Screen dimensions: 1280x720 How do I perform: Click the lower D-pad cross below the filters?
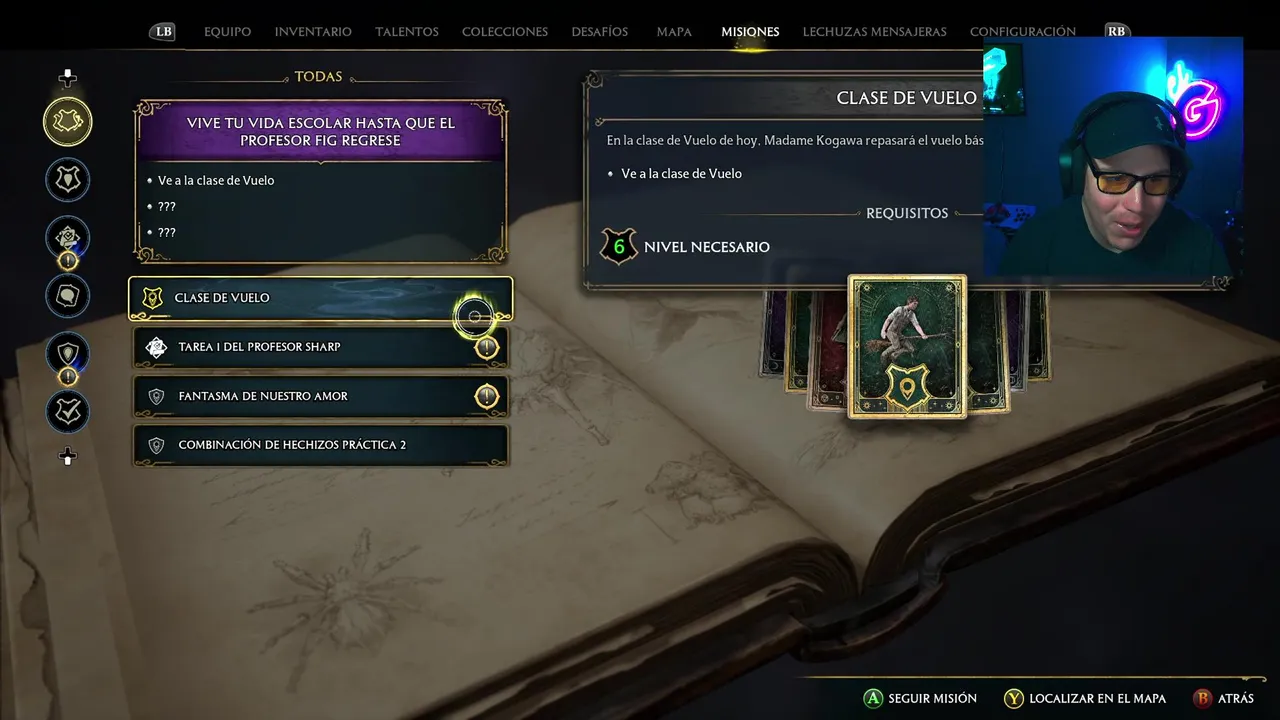(x=68, y=457)
